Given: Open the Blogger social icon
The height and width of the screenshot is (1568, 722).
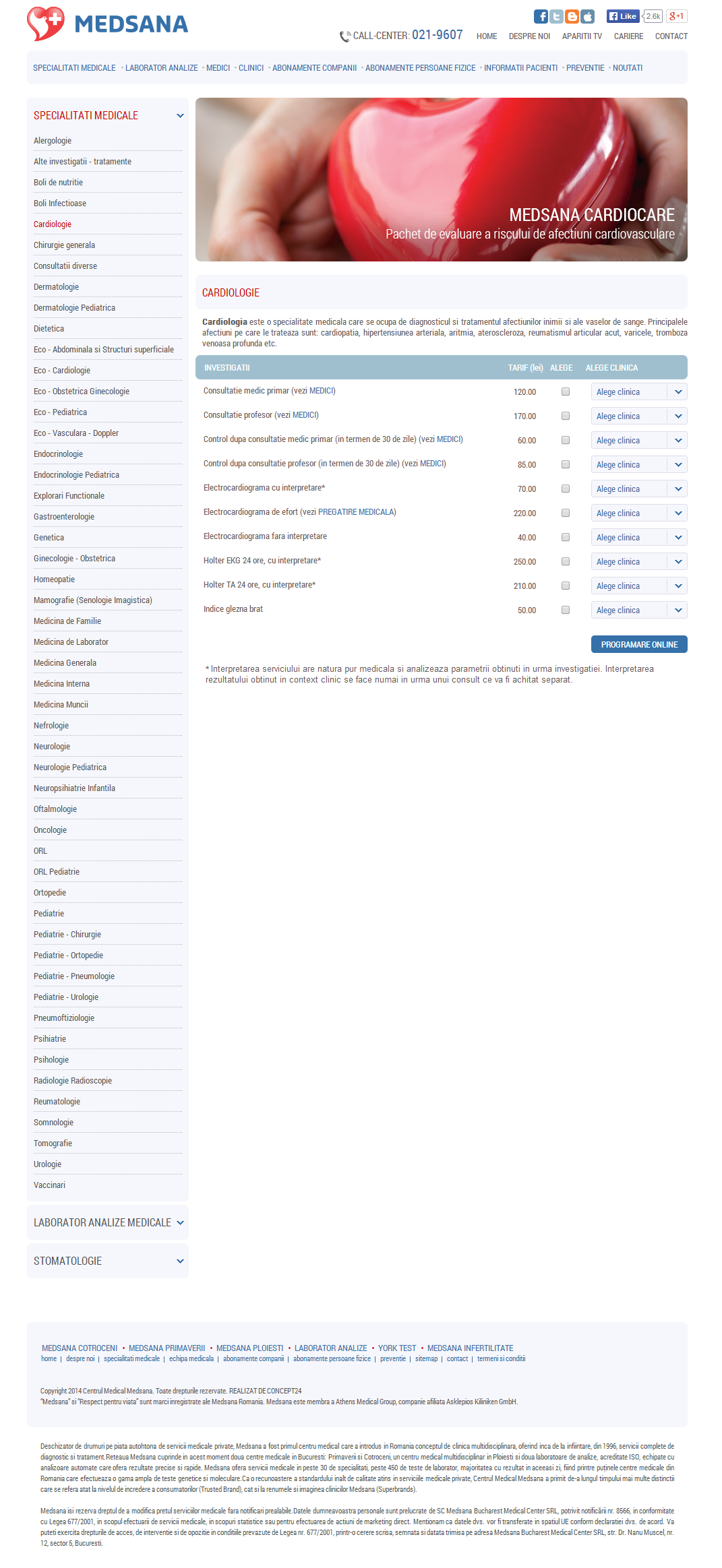Looking at the screenshot, I should (x=572, y=17).
